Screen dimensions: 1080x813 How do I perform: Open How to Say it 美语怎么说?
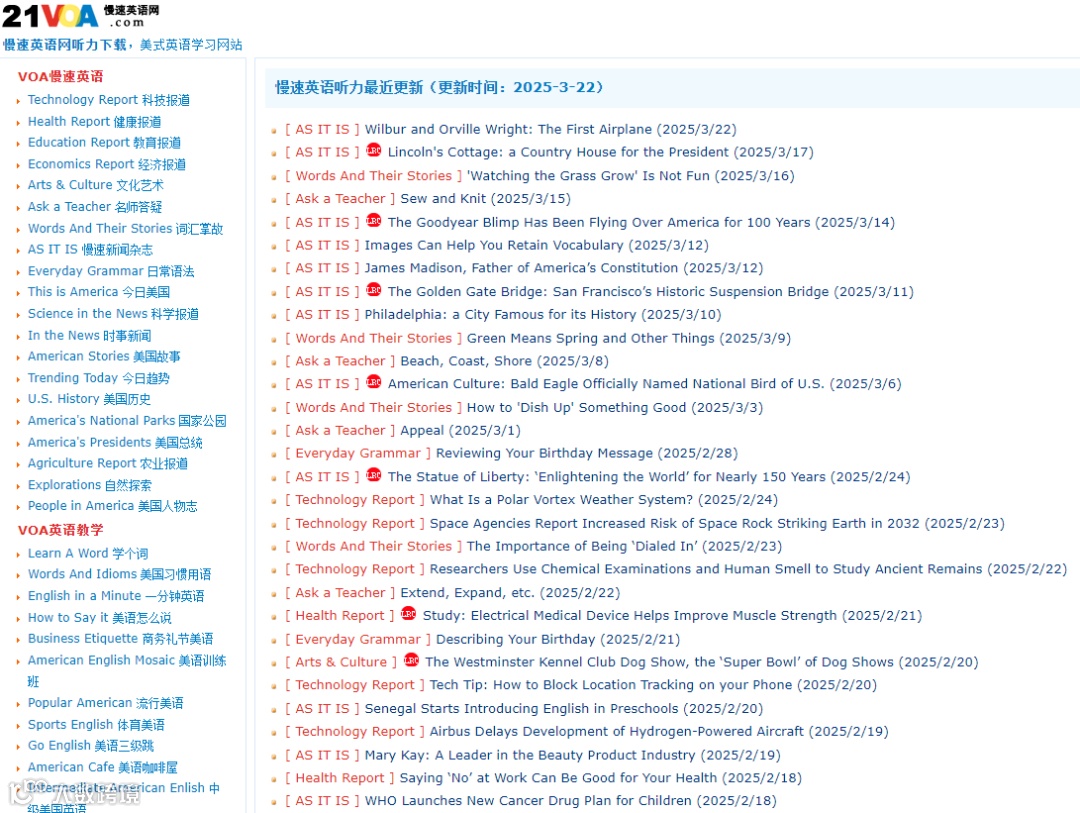click(99, 618)
